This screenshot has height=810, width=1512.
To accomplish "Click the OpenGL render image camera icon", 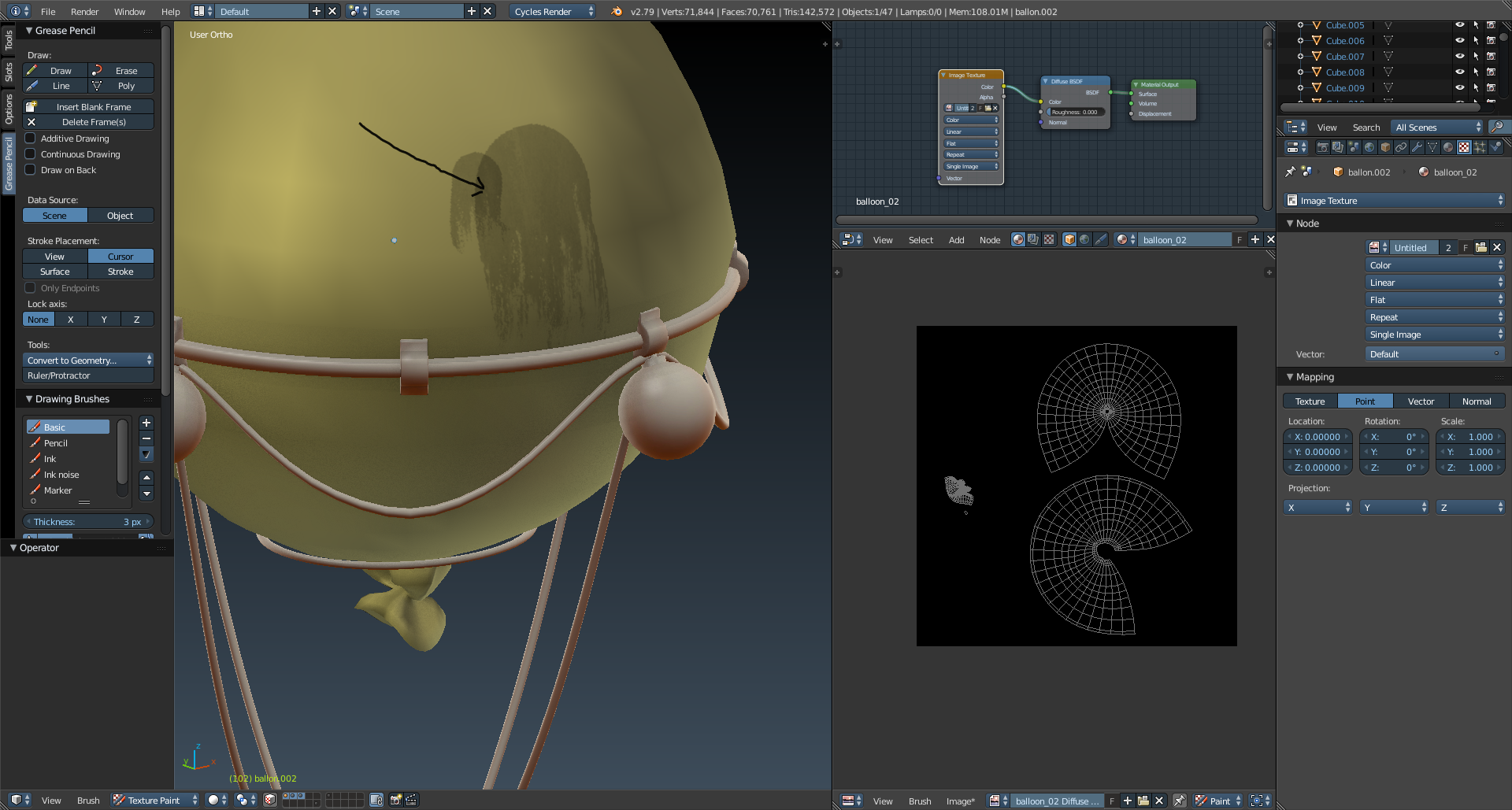I will (x=395, y=800).
